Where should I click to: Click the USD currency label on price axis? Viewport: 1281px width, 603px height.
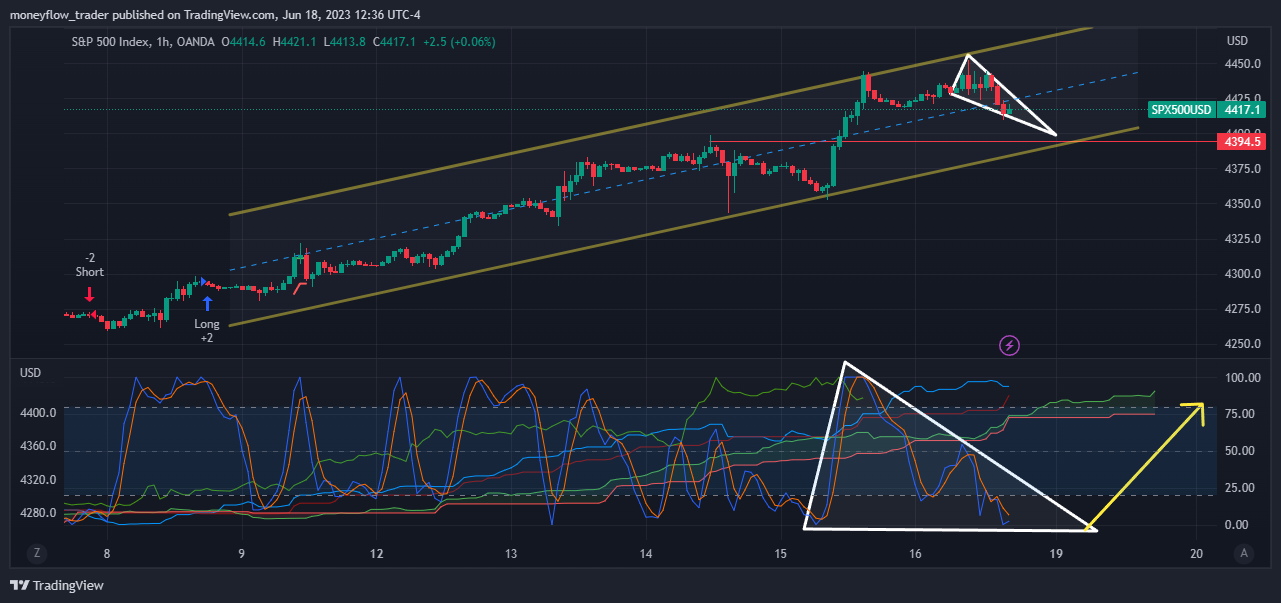point(1238,41)
